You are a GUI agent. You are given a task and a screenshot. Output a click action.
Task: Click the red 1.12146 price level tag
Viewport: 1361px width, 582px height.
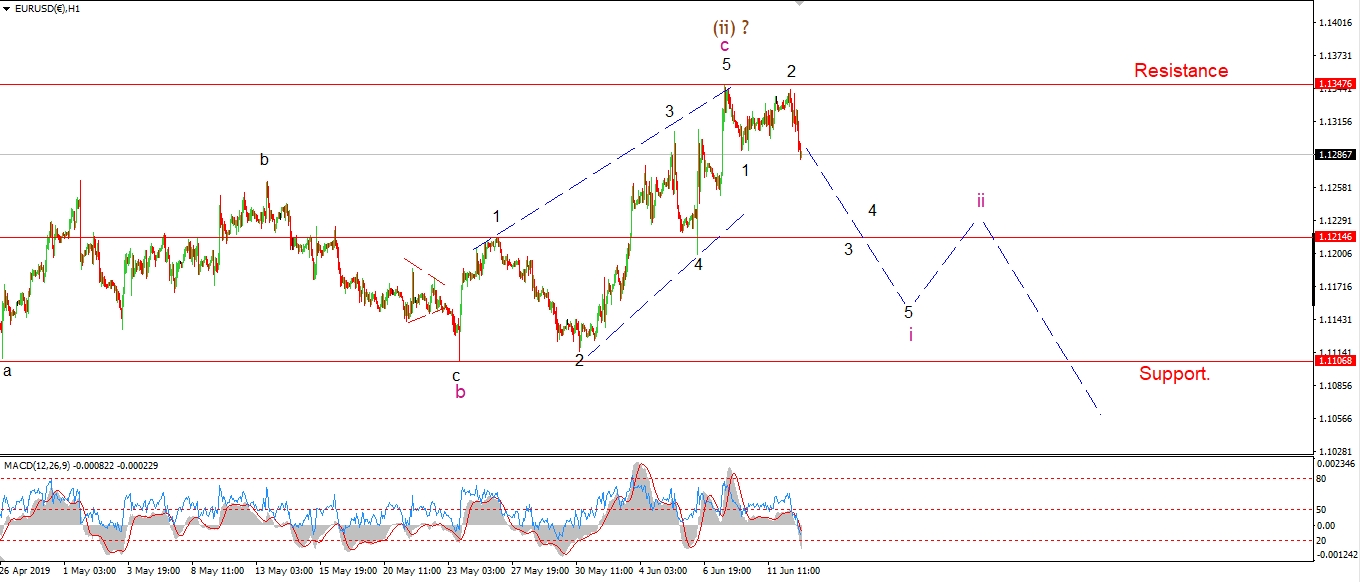(x=1335, y=237)
